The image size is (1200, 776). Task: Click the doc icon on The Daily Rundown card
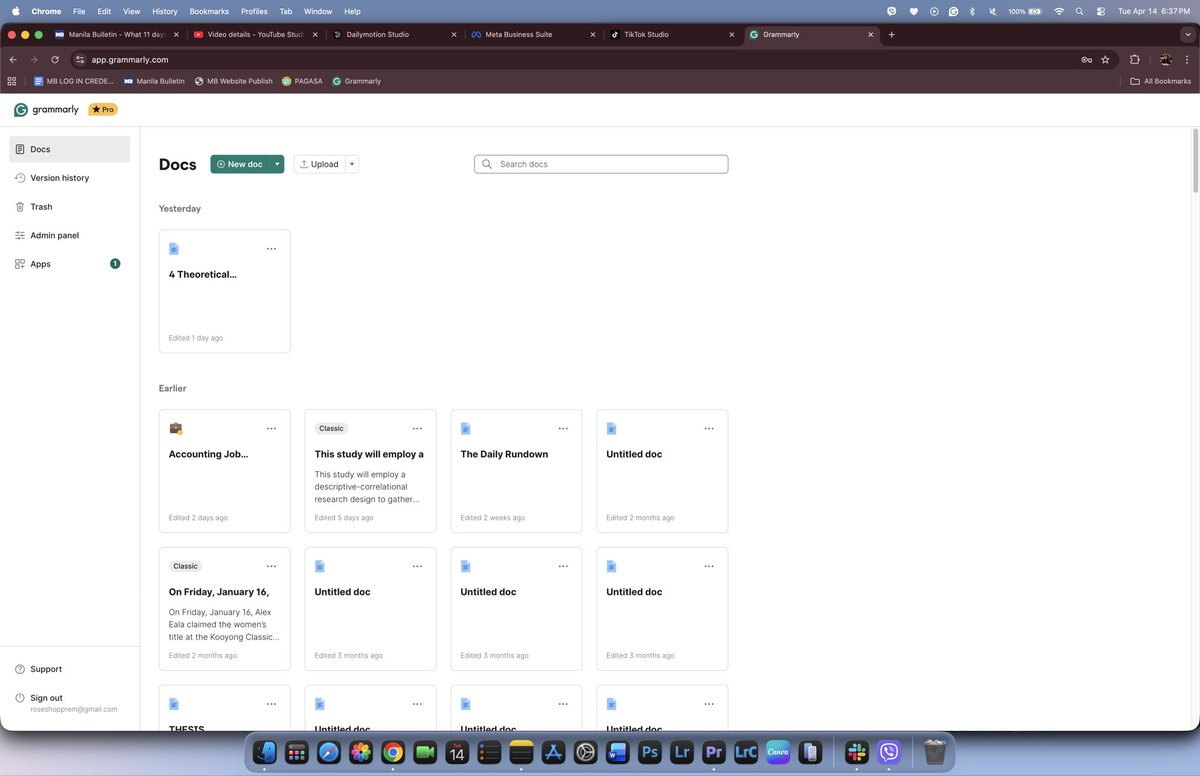[466, 428]
